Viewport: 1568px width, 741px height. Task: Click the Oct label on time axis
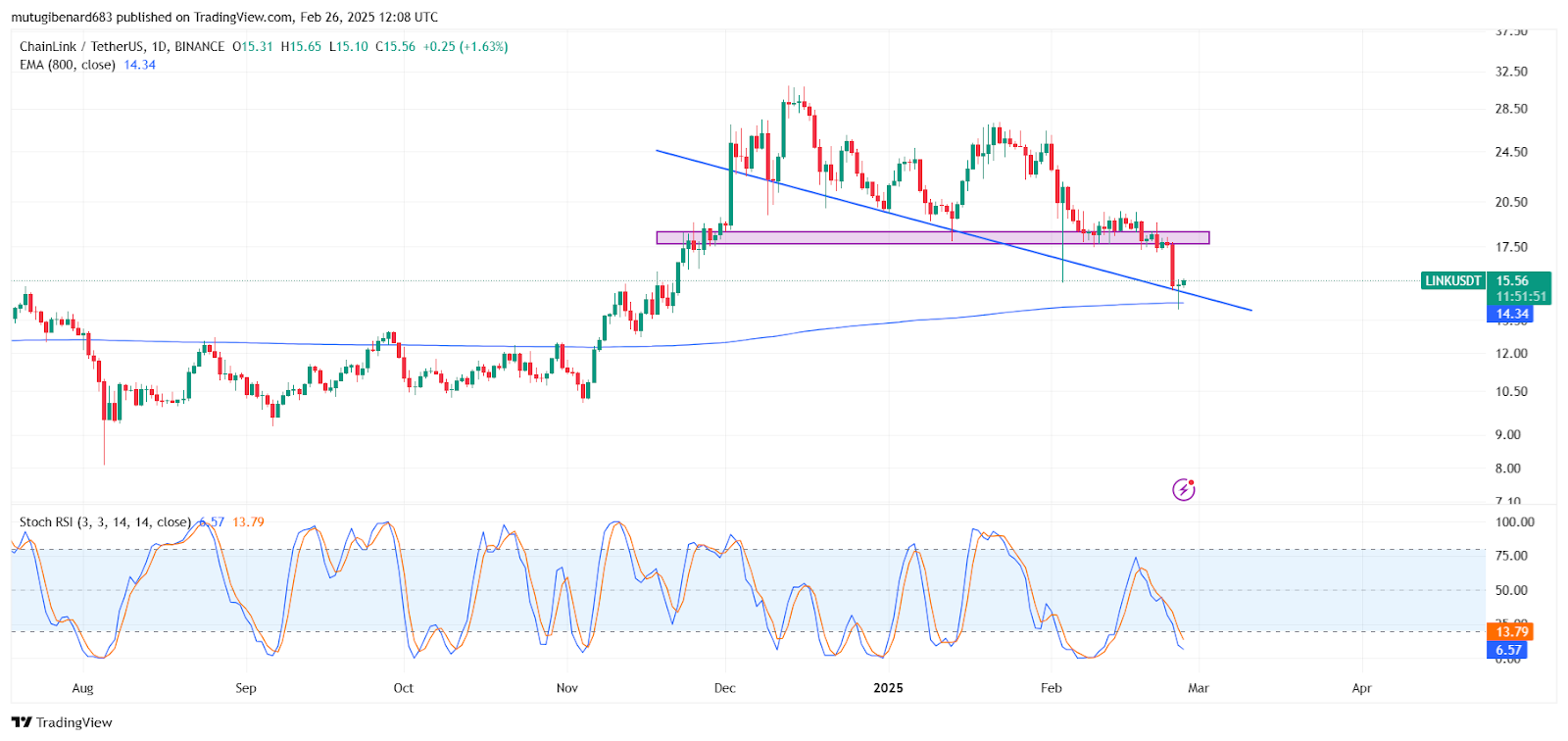(404, 688)
